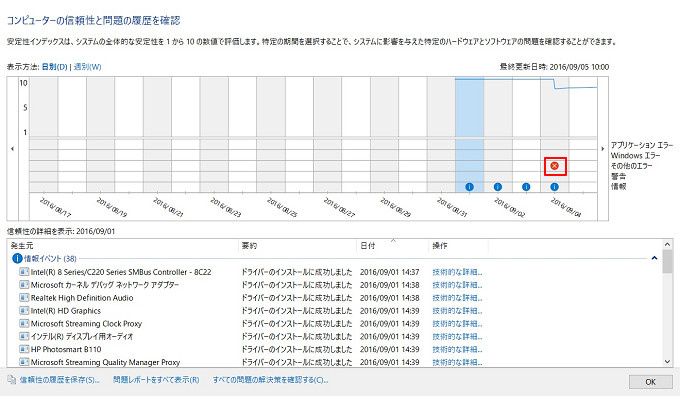
Task: Switch the view to 日別(D)
Action: point(55,67)
